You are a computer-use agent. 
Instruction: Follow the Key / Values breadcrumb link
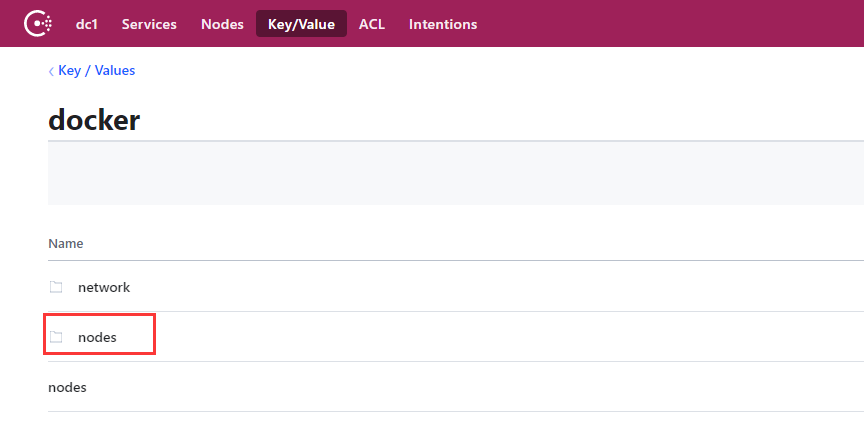[x=96, y=71]
